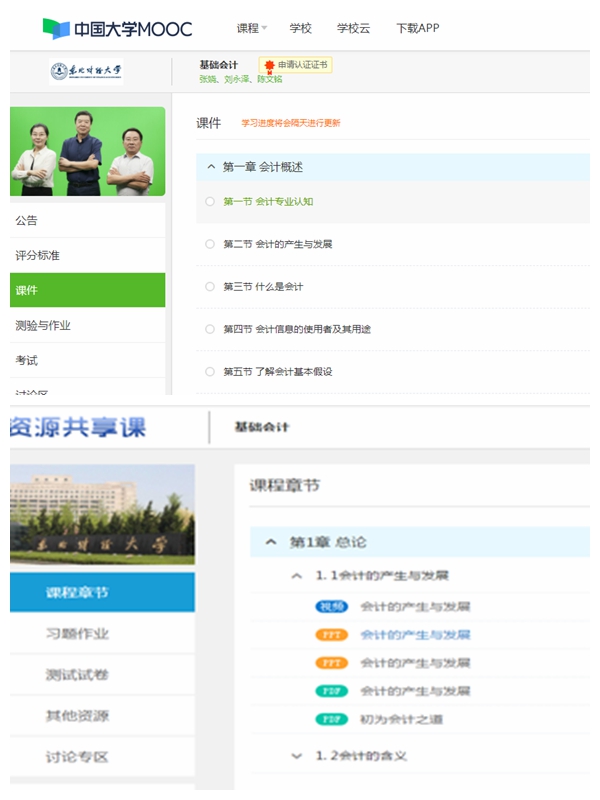Collapse the 第1章 总论 chapter

coord(271,542)
